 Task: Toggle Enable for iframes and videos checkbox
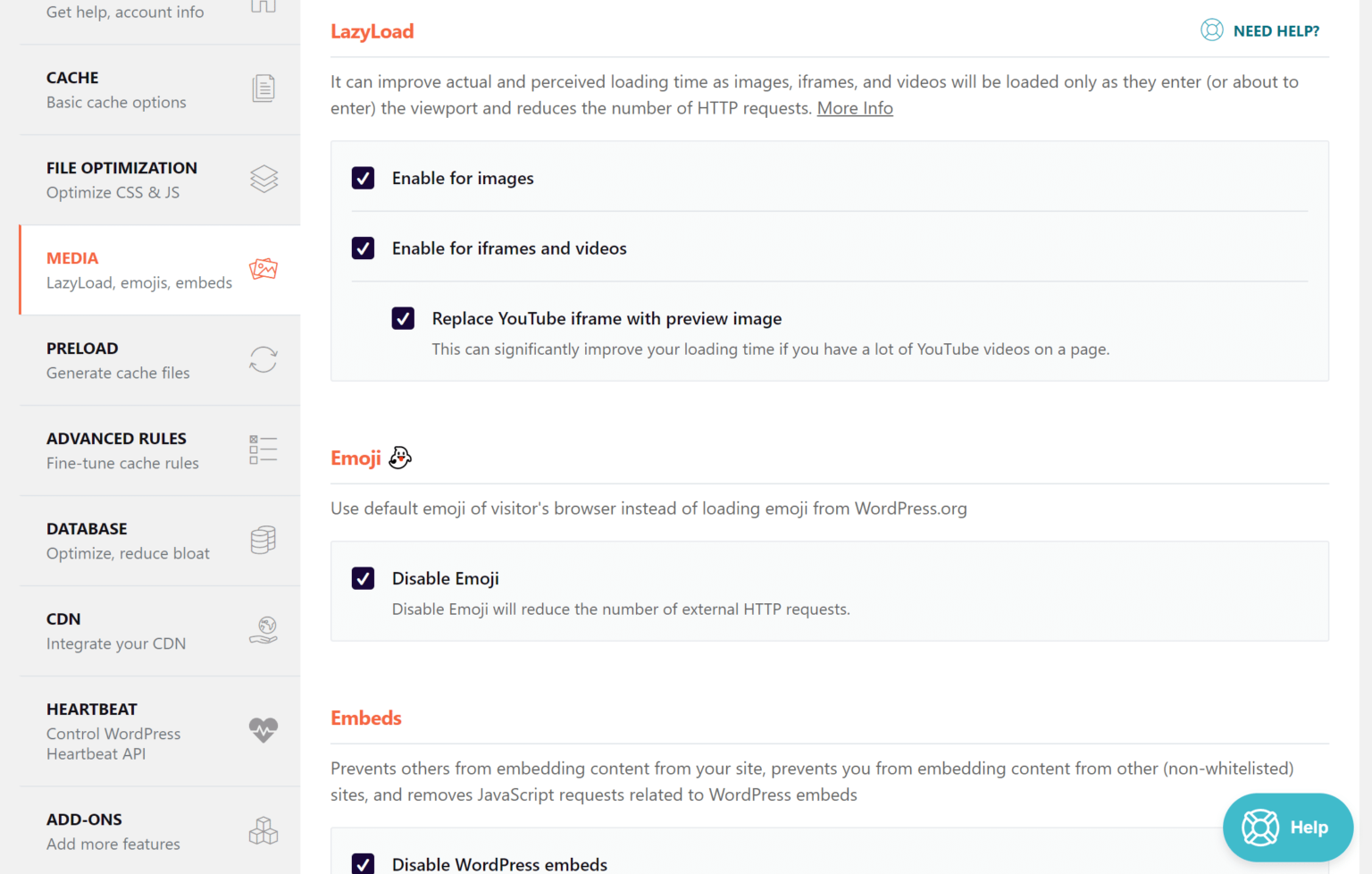coord(363,248)
